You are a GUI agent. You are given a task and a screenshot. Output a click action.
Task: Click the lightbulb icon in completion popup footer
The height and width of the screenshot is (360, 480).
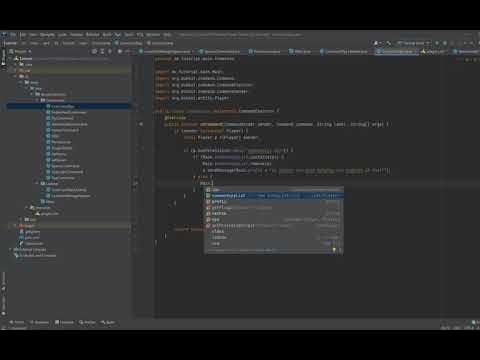pos(334,250)
